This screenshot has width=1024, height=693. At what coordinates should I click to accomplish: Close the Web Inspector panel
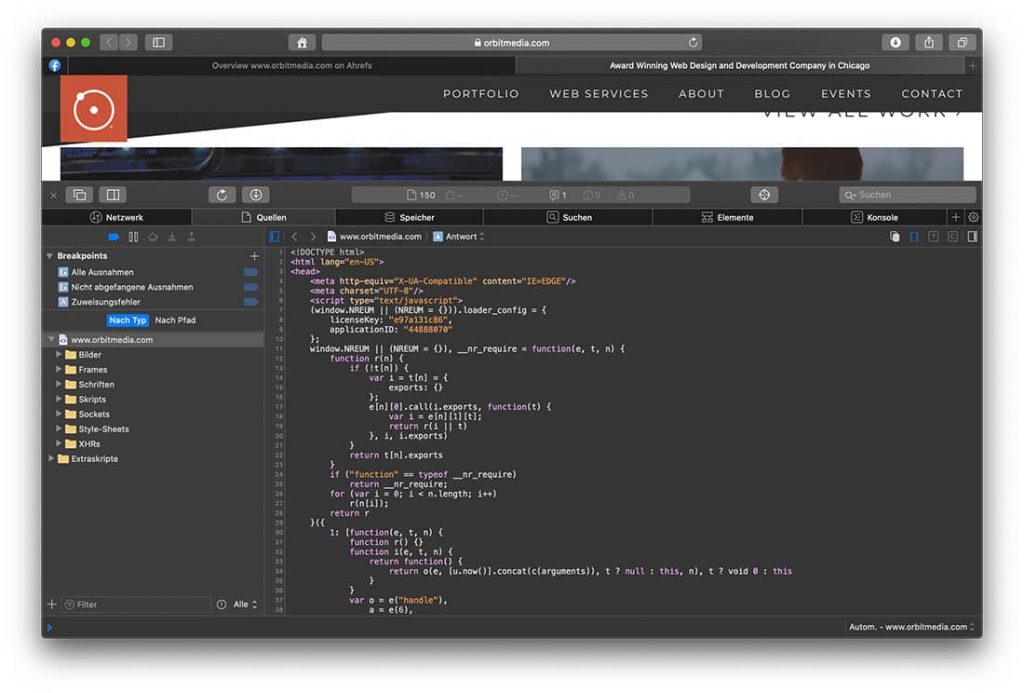click(54, 195)
